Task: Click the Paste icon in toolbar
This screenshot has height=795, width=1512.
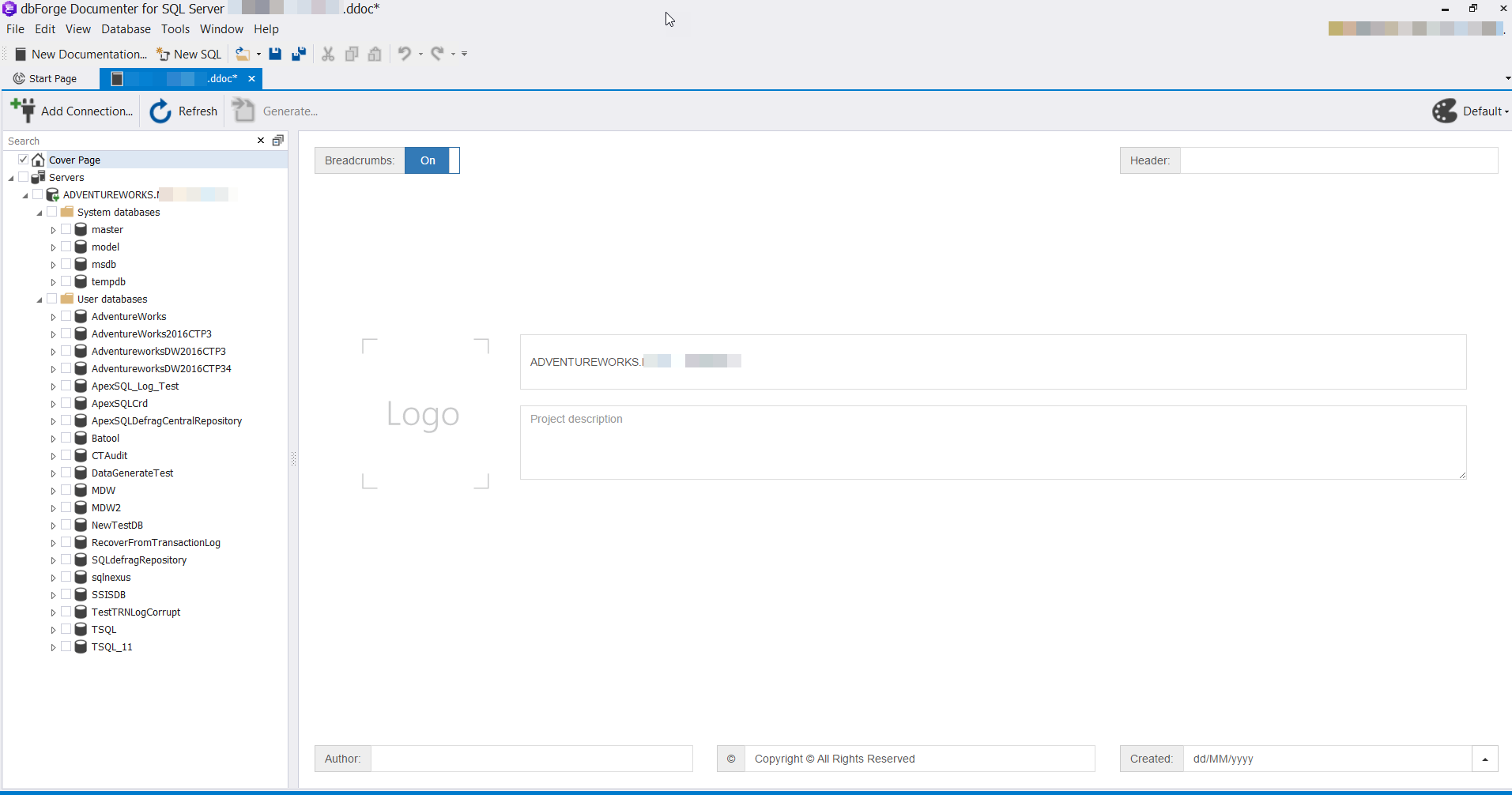Action: tap(375, 54)
